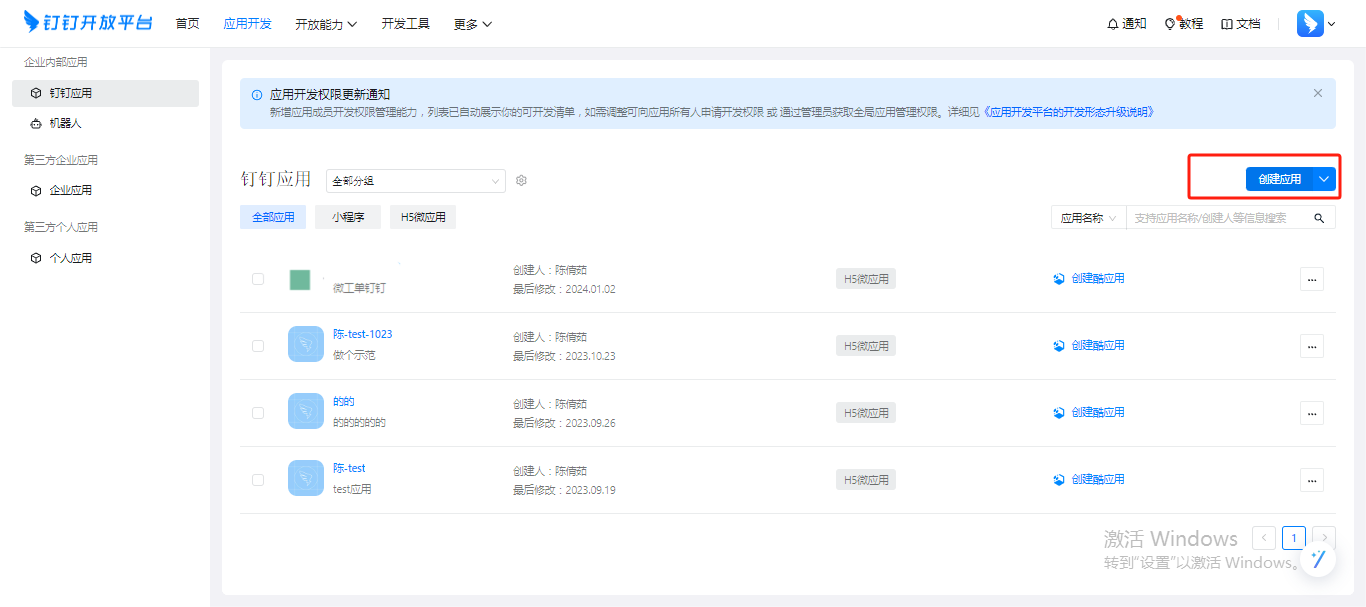
Task: Click the floating assistant icon bottom right
Action: (x=1318, y=559)
